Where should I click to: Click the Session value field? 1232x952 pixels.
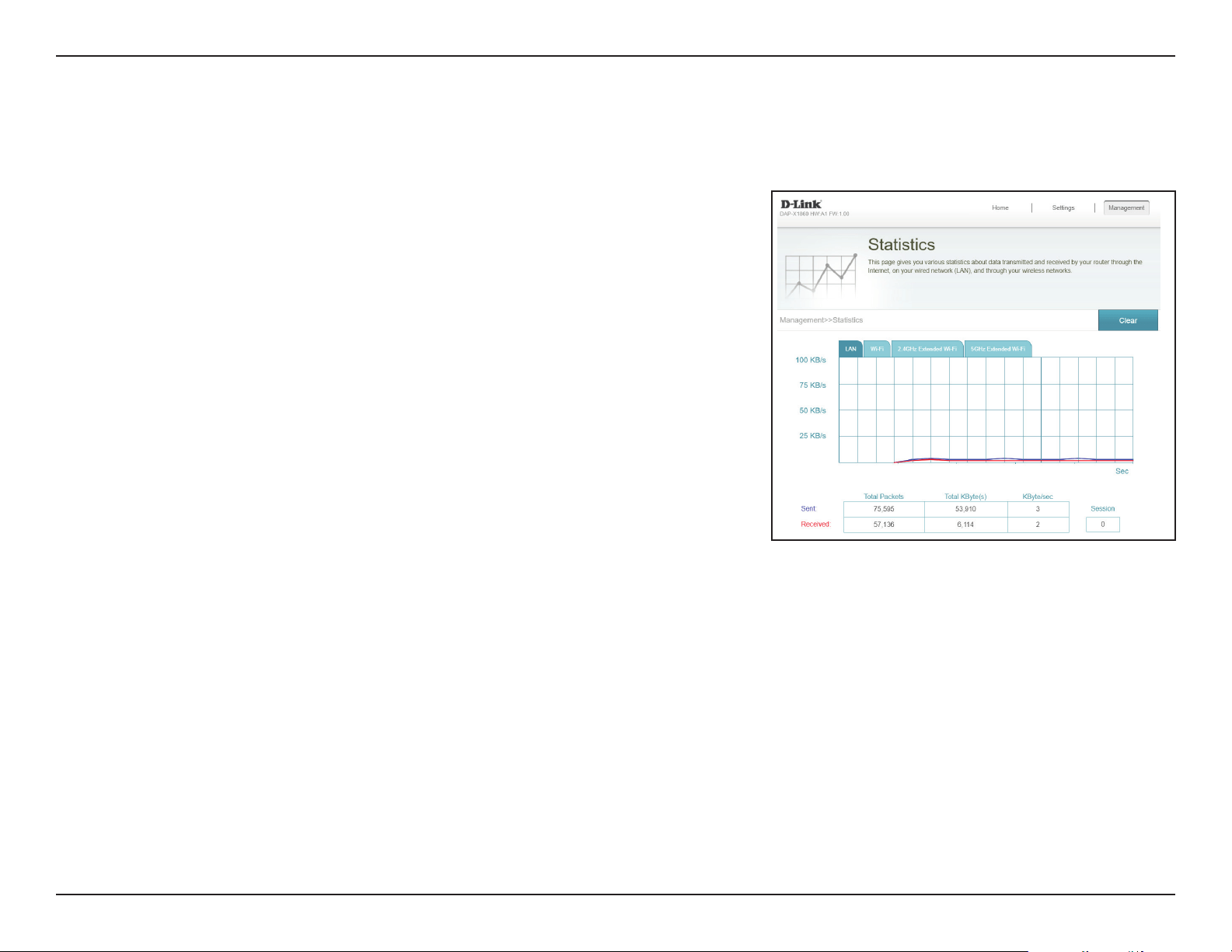[1102, 525]
